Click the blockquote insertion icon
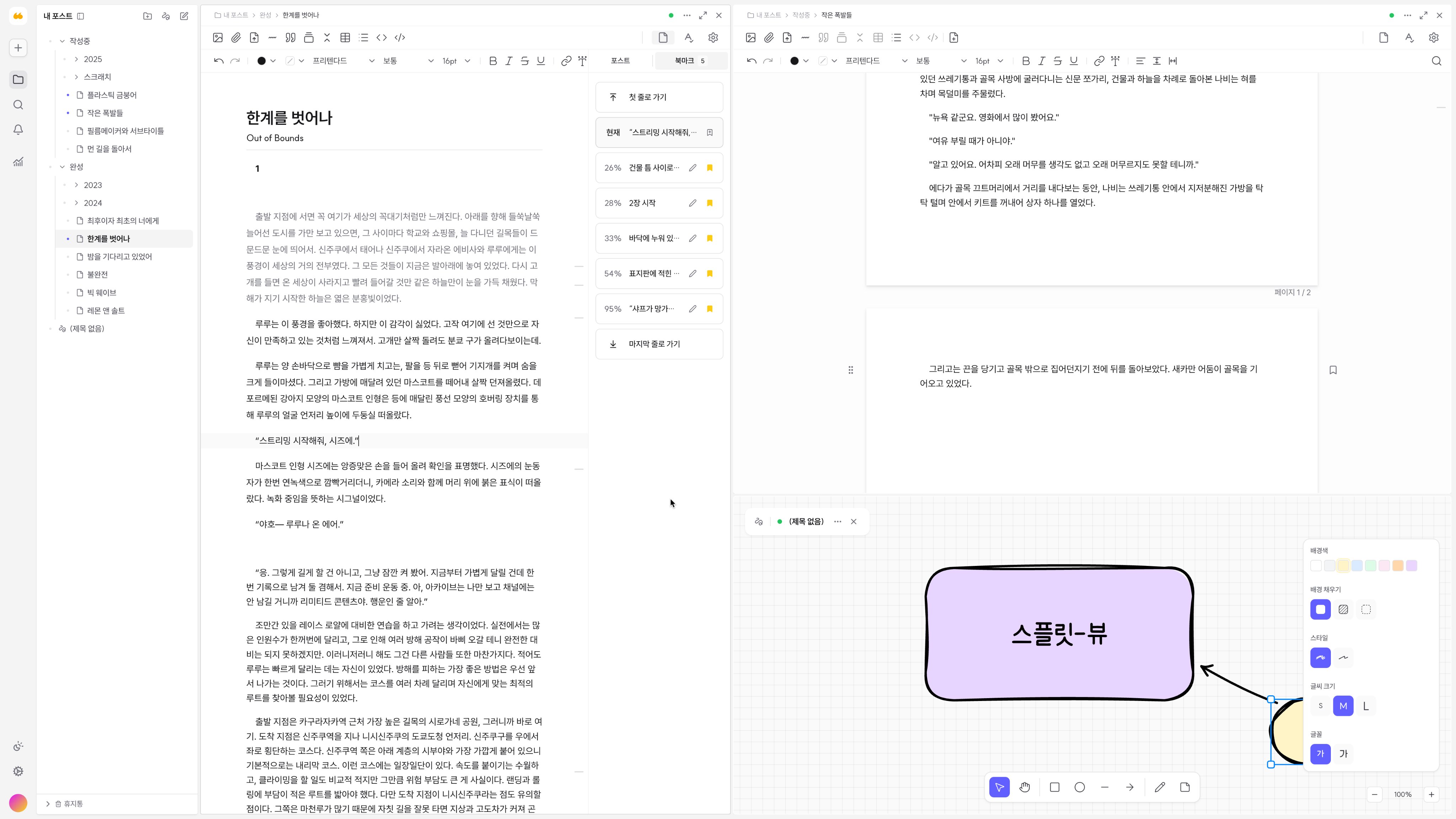Screen dimensions: 1456x819 pos(290,37)
